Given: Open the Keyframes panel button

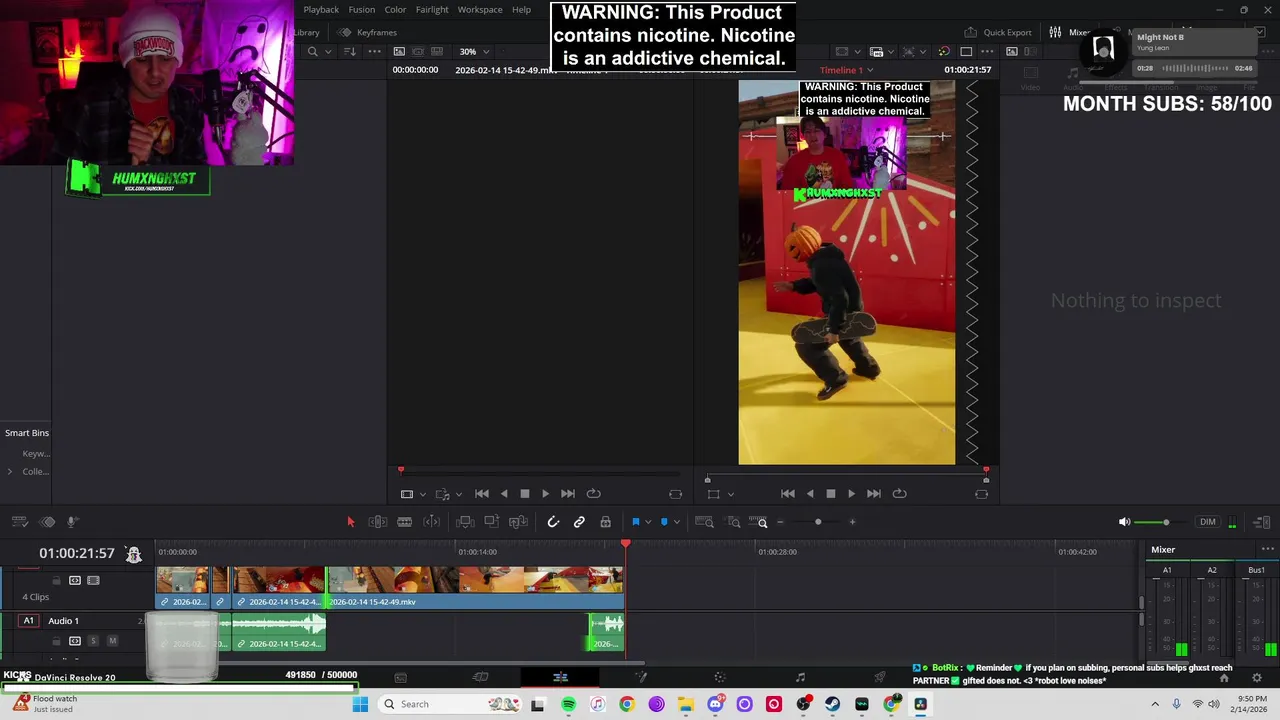Looking at the screenshot, I should [367, 32].
